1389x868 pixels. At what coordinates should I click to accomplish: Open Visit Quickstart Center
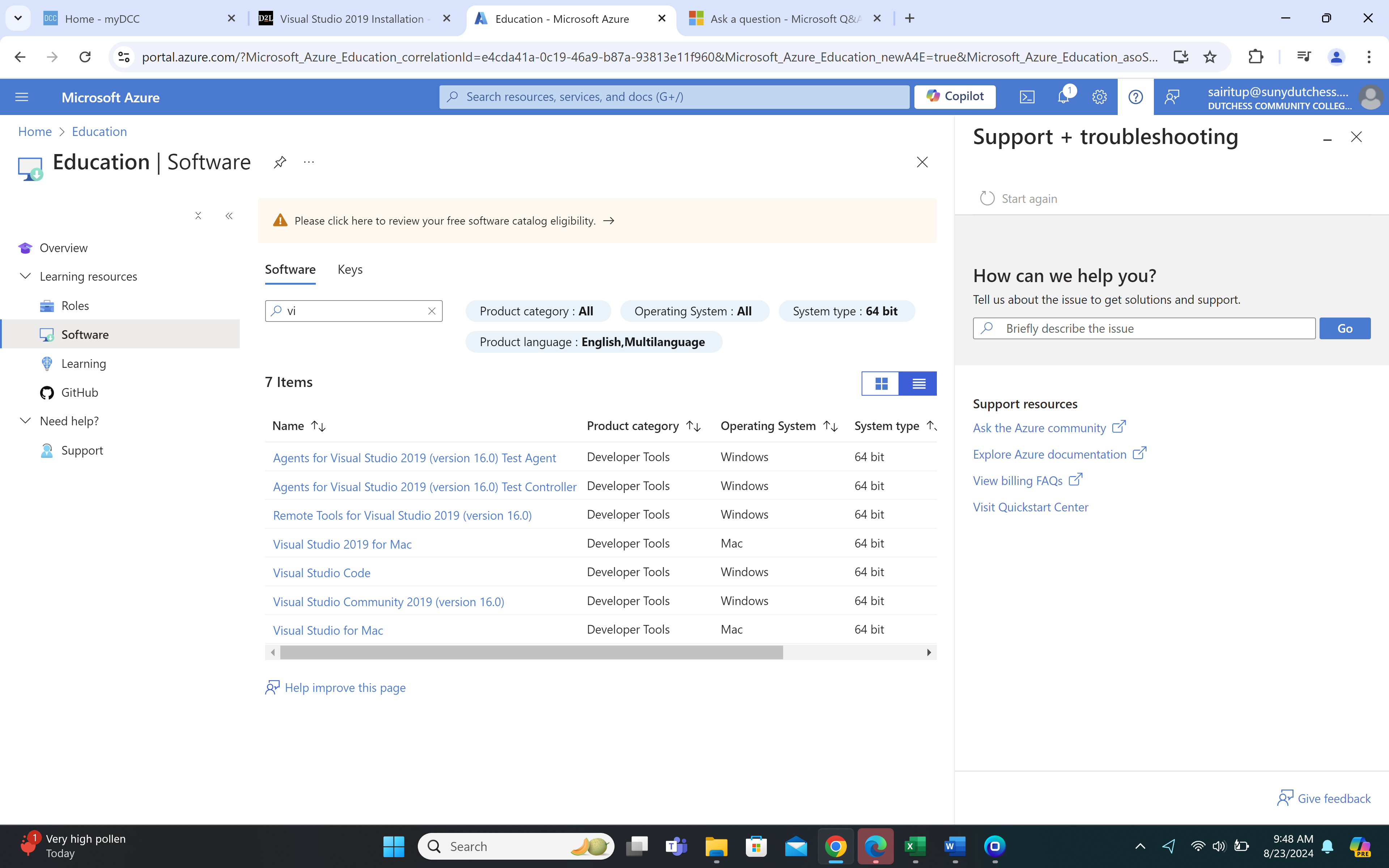click(x=1030, y=507)
